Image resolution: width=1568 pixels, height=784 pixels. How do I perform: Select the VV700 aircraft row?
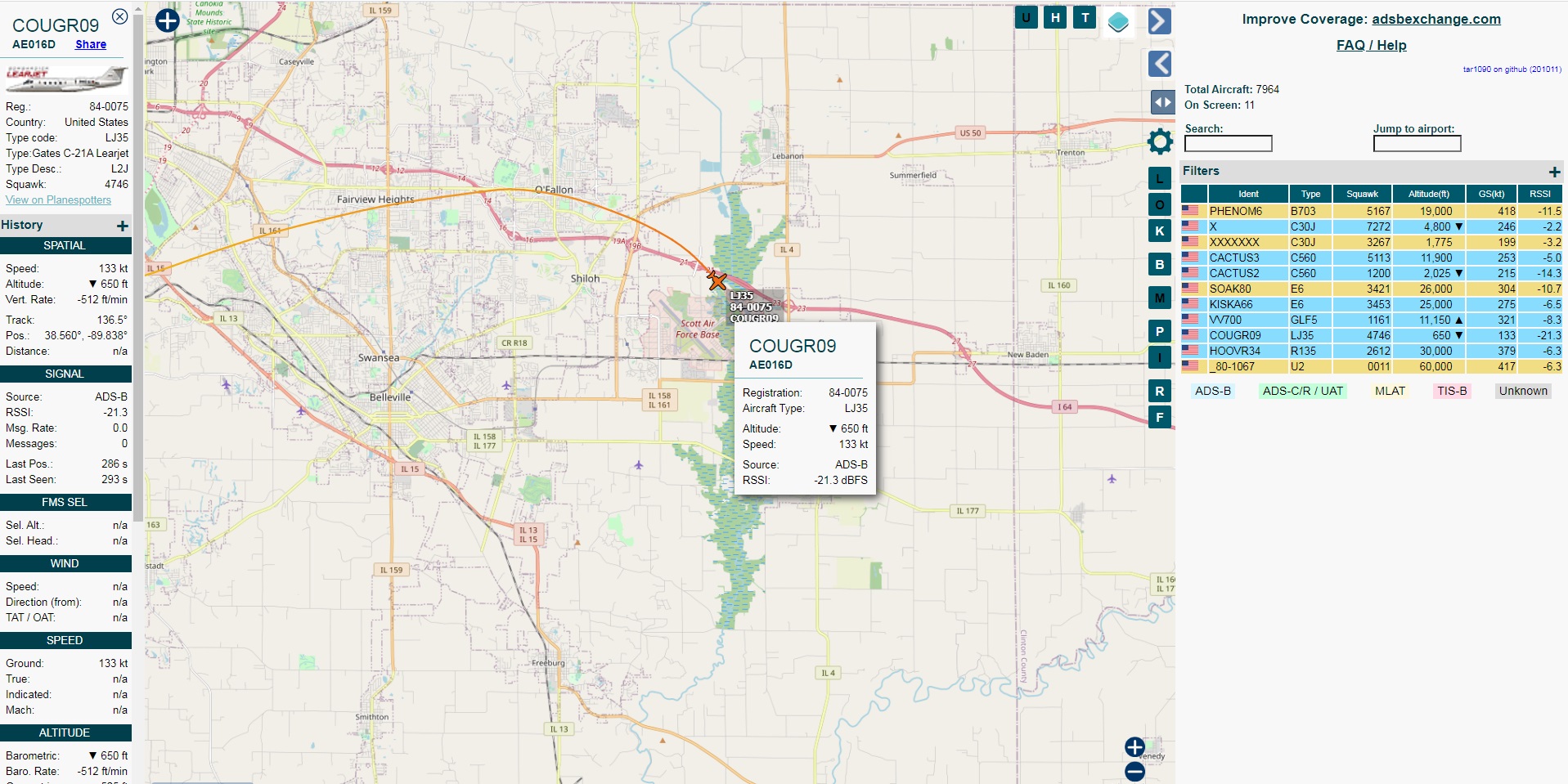tap(1372, 320)
